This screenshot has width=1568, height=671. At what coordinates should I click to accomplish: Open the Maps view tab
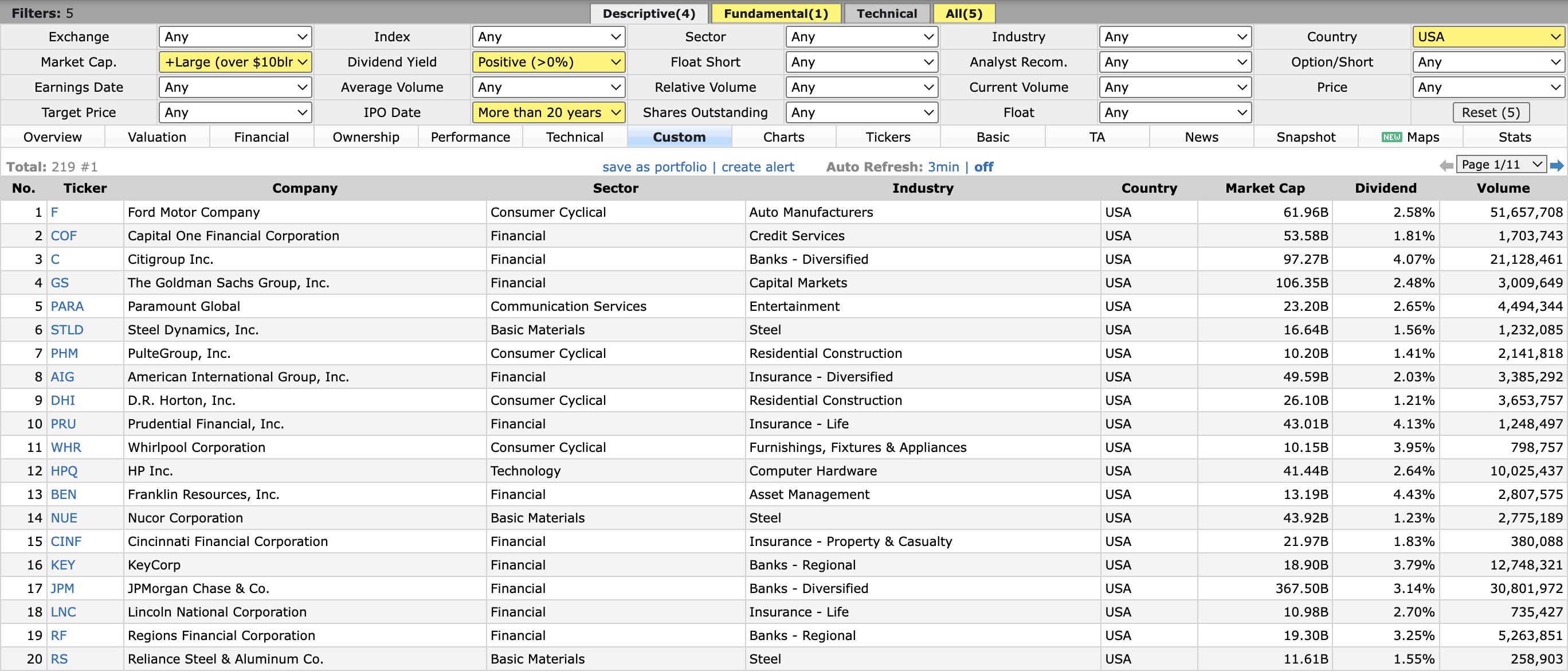pyautogui.click(x=1410, y=137)
